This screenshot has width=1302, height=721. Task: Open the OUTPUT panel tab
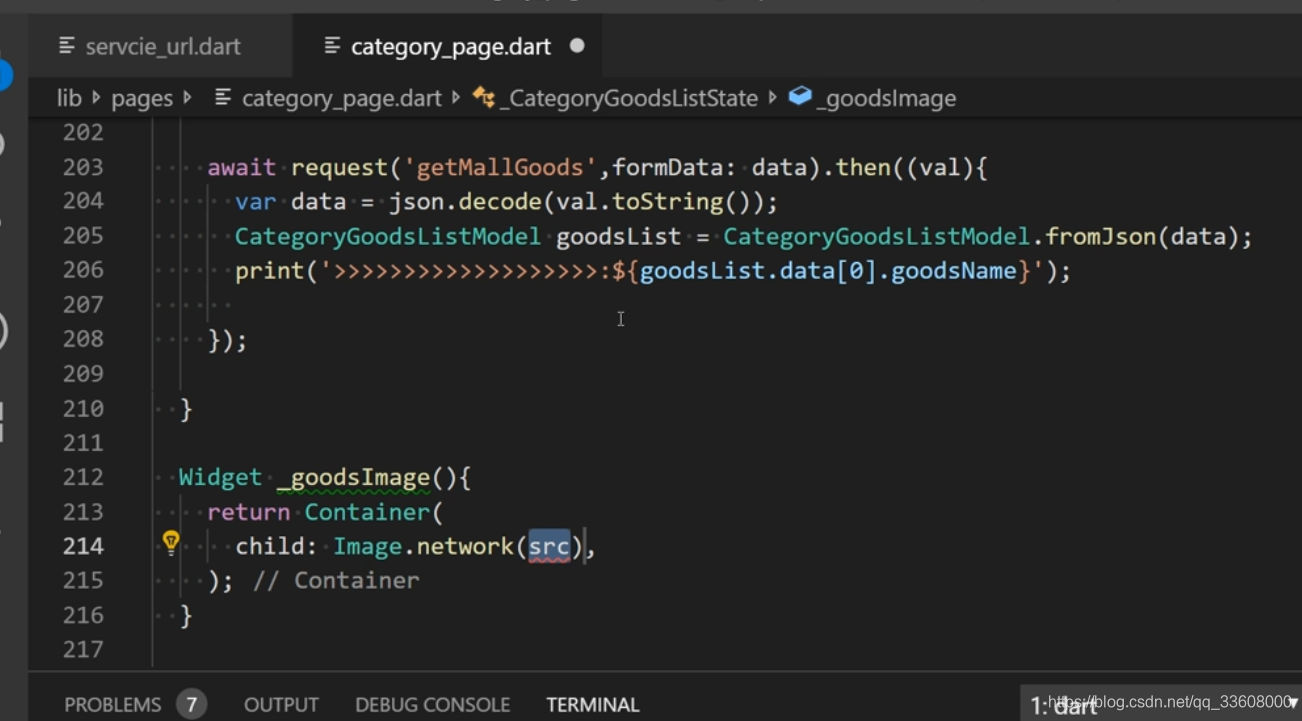pos(281,705)
